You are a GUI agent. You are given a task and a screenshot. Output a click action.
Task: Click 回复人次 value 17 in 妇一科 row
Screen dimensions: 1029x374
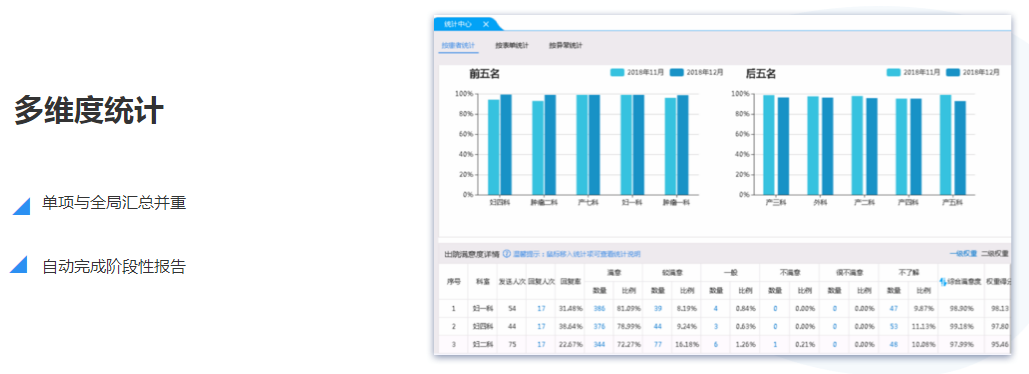pos(541,308)
